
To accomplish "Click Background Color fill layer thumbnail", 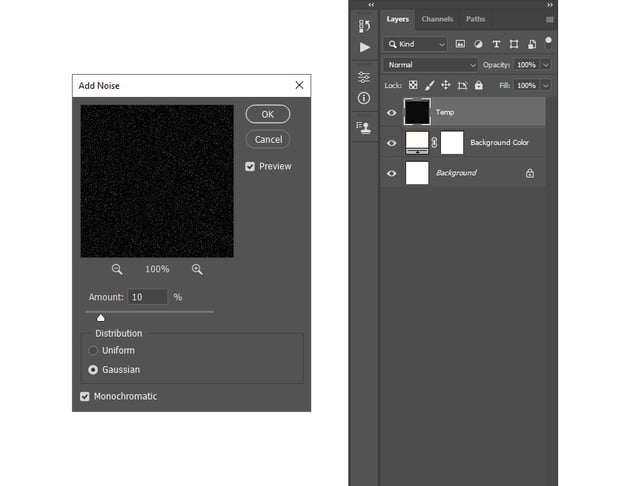I will (417, 143).
